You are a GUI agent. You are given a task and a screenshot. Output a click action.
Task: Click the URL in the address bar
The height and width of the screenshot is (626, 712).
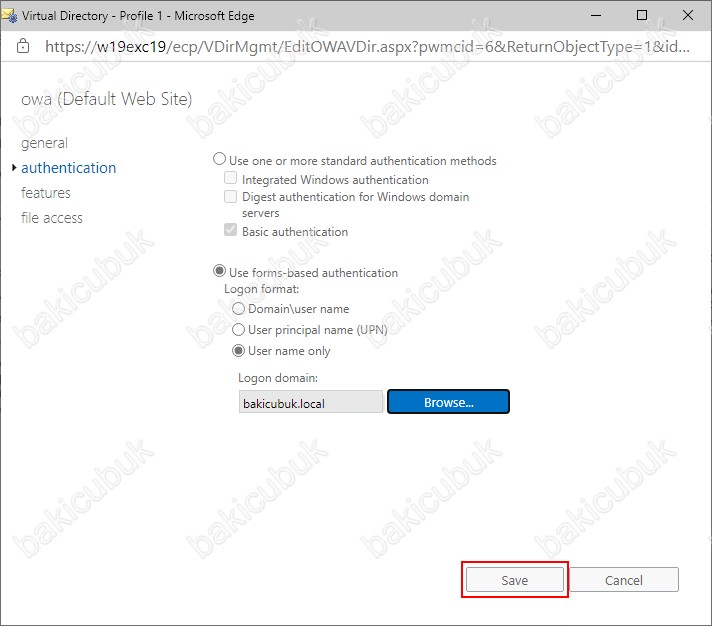[x=367, y=46]
